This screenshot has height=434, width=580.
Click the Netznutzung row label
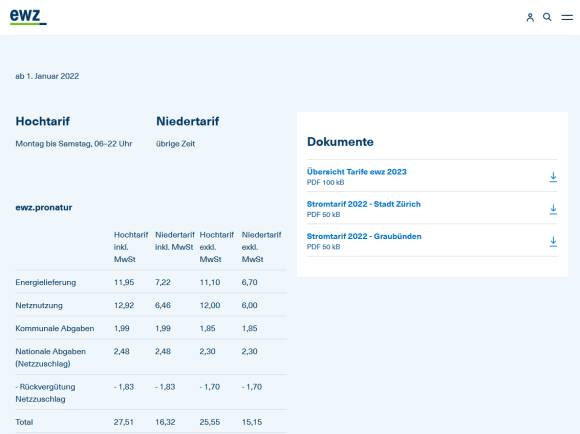click(39, 305)
